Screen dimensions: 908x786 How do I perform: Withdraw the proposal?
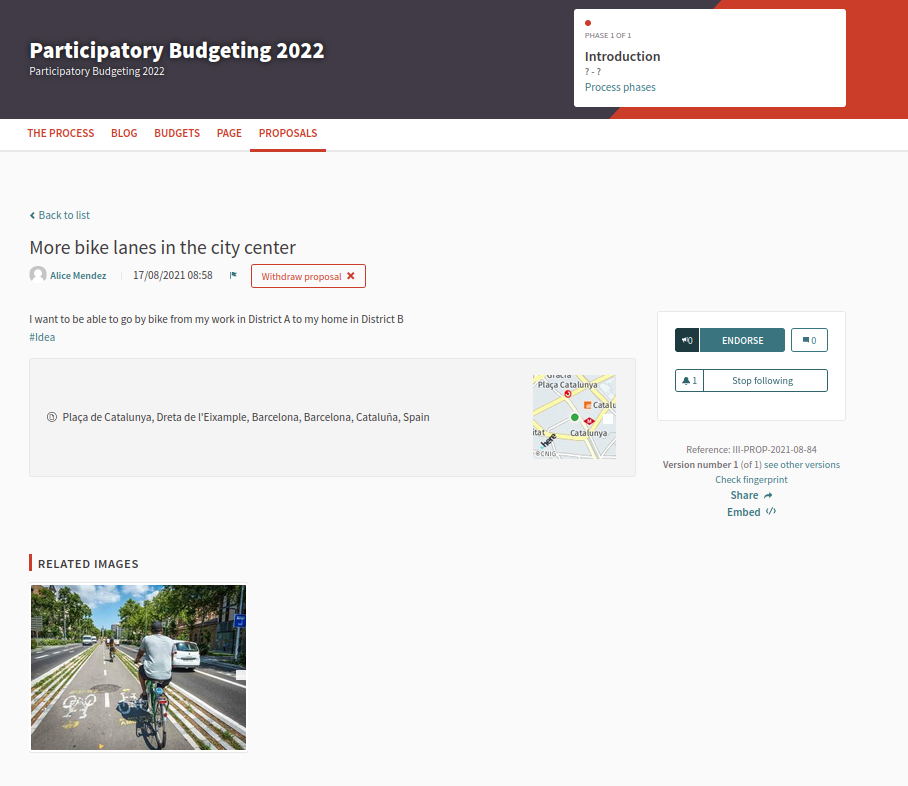pyautogui.click(x=308, y=276)
